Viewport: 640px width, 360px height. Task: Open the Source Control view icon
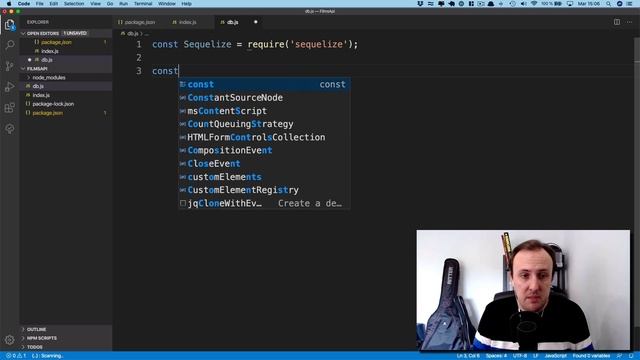point(9,66)
